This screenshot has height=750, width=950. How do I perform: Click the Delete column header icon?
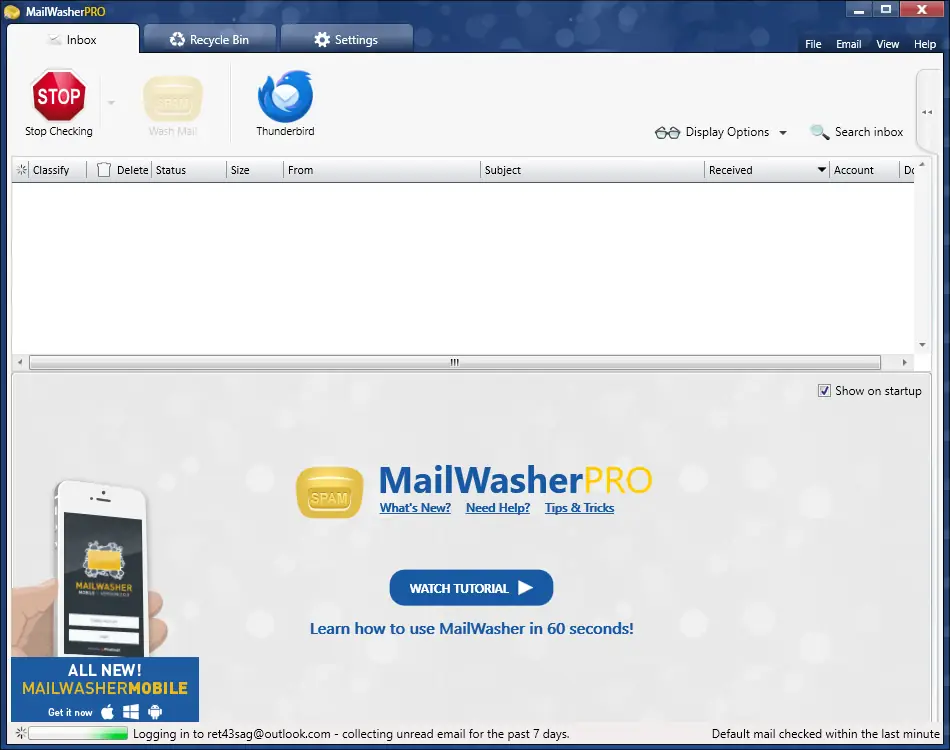(103, 170)
